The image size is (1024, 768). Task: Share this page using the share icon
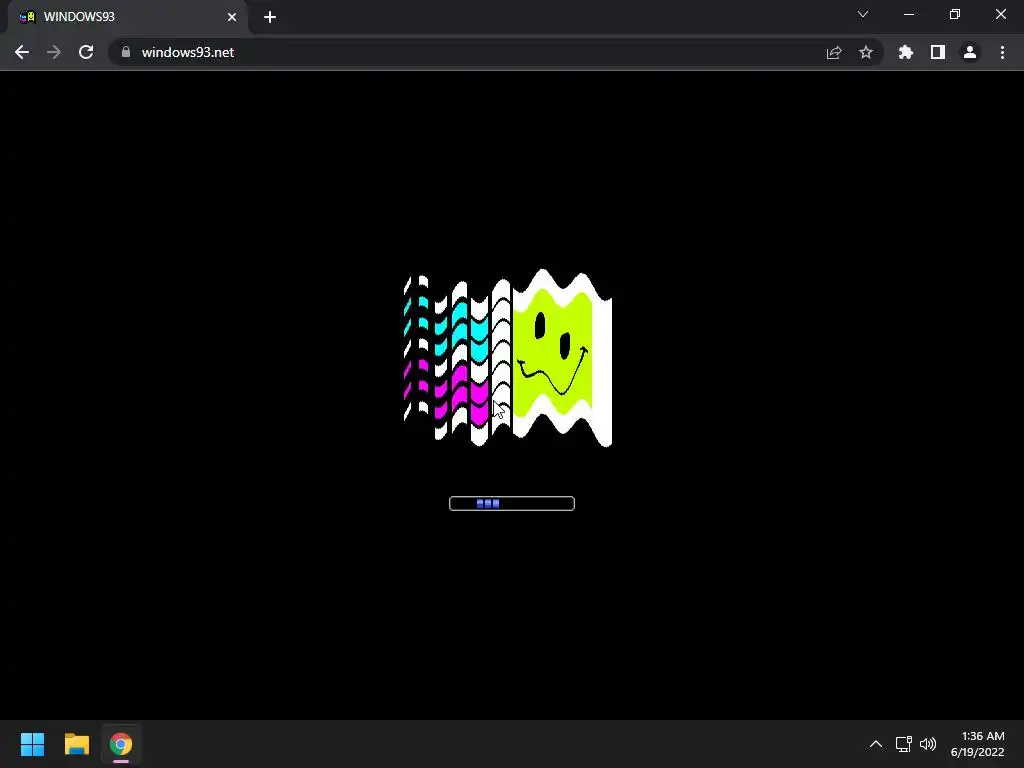(834, 52)
